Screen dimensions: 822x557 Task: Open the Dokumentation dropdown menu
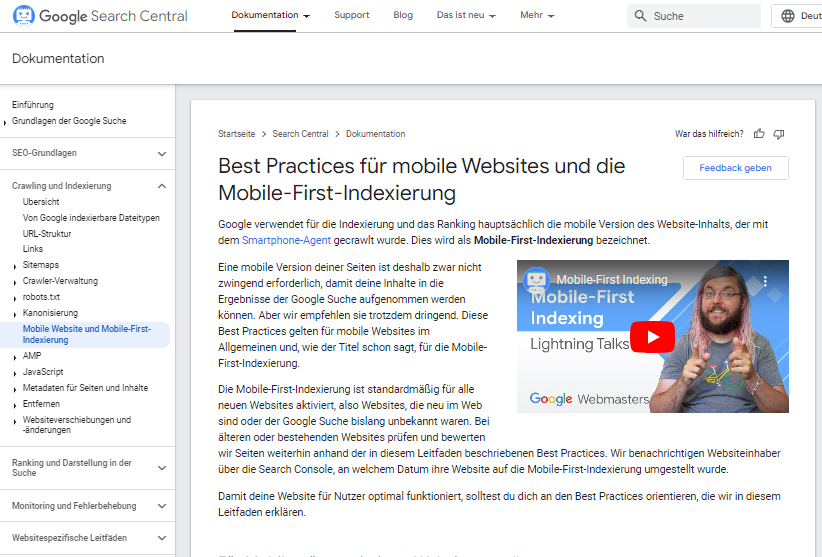[x=271, y=15]
